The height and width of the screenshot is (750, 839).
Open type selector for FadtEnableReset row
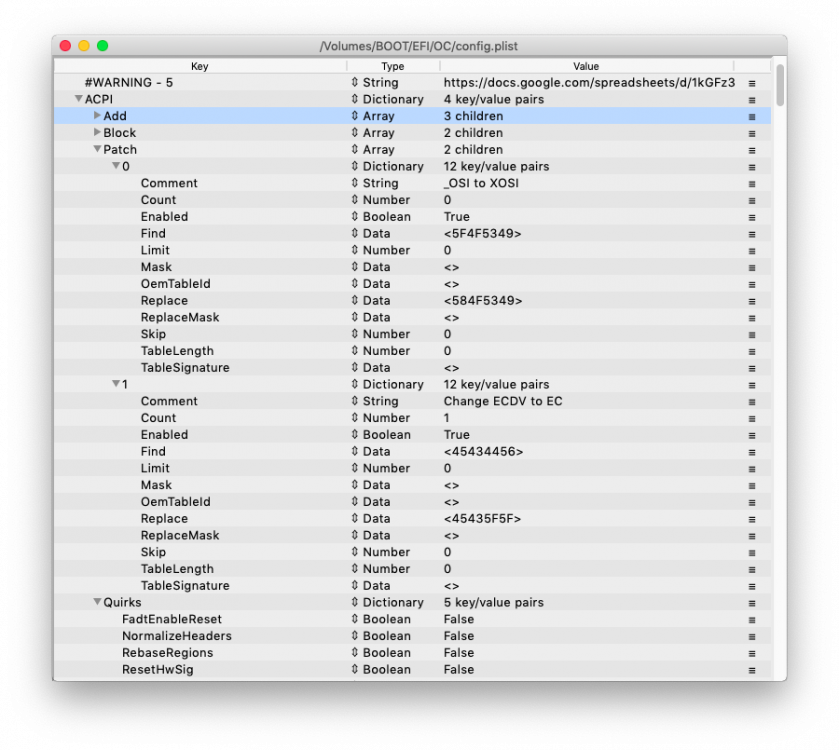(x=354, y=619)
